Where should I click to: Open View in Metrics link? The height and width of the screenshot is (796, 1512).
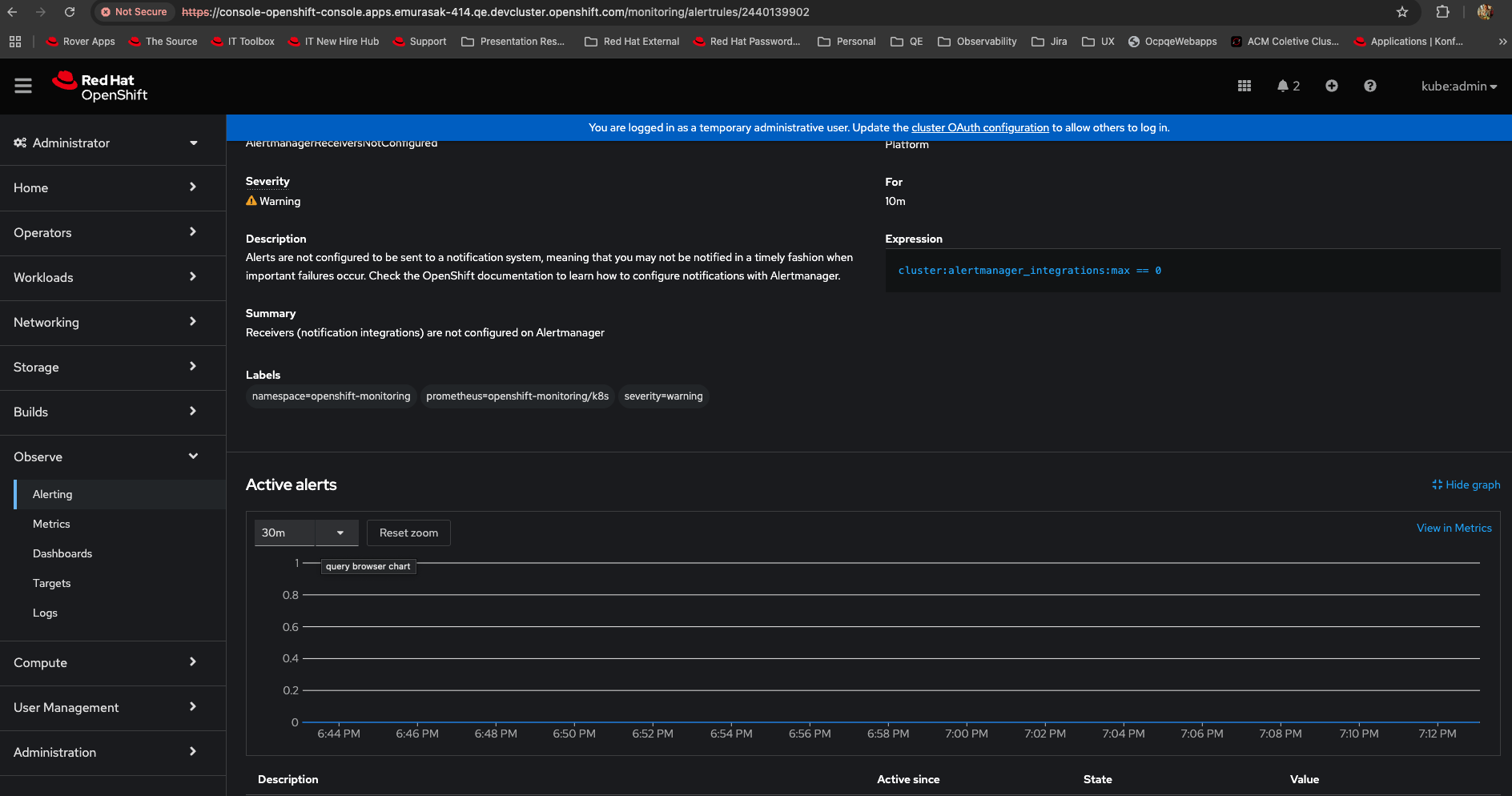tap(1454, 528)
